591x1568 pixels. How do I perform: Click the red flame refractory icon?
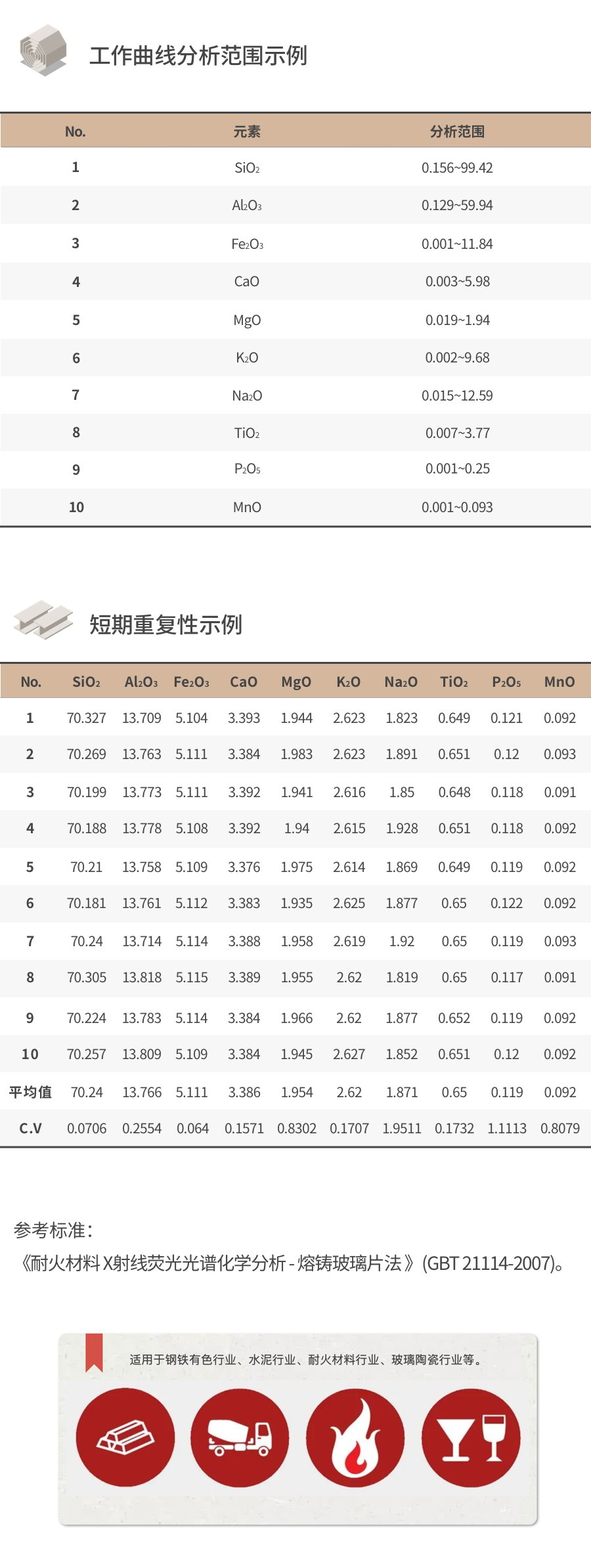[x=355, y=1437]
